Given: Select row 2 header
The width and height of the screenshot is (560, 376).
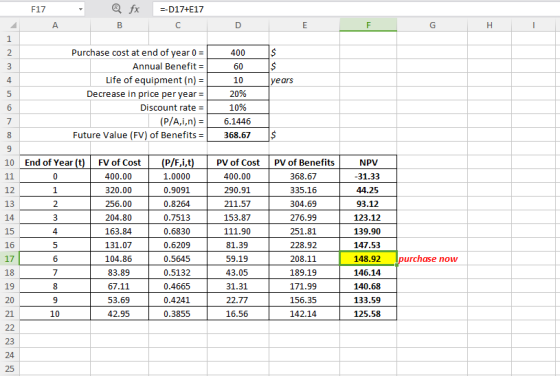Looking at the screenshot, I should [9, 52].
